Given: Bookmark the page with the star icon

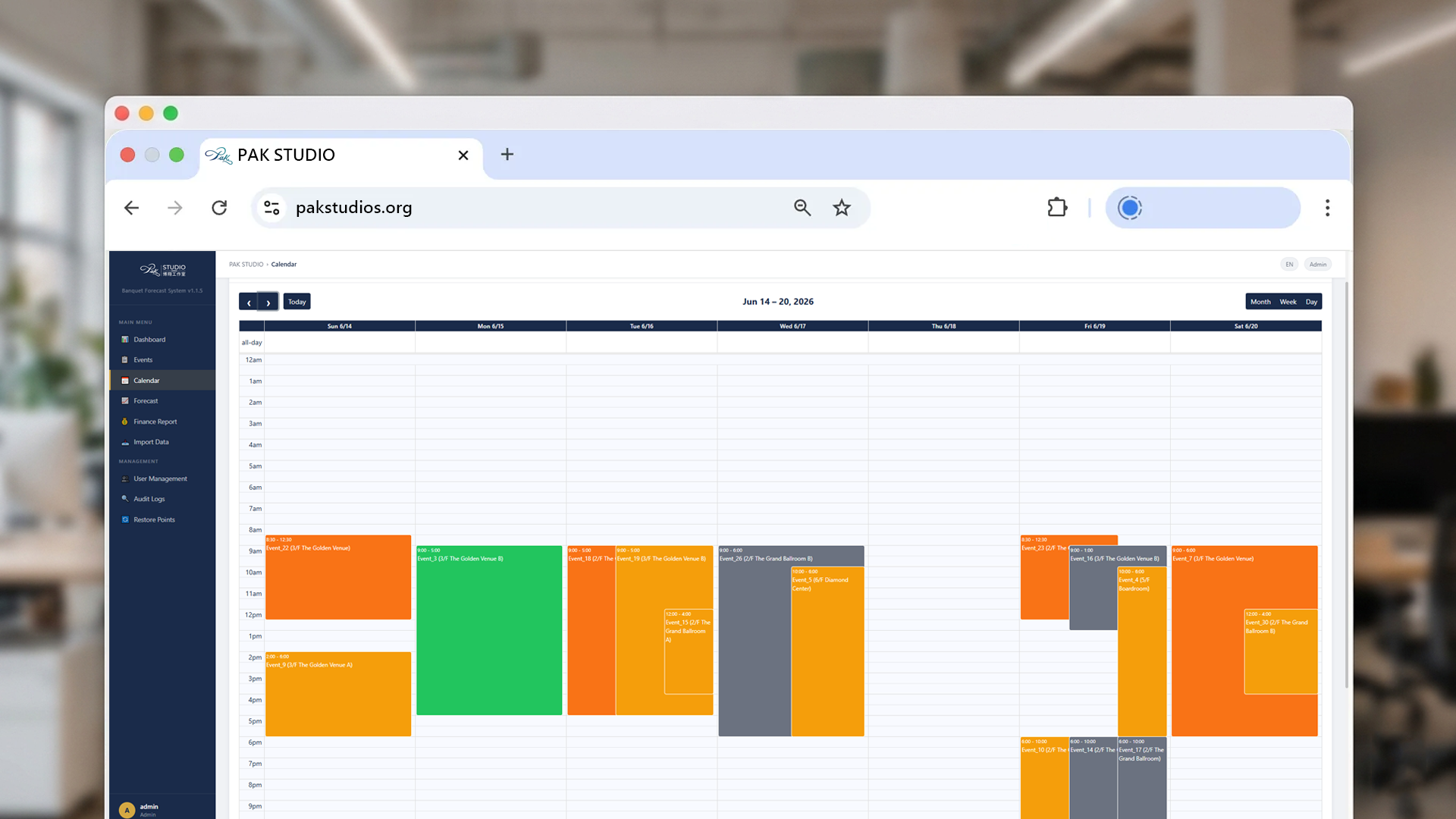Looking at the screenshot, I should [x=842, y=208].
